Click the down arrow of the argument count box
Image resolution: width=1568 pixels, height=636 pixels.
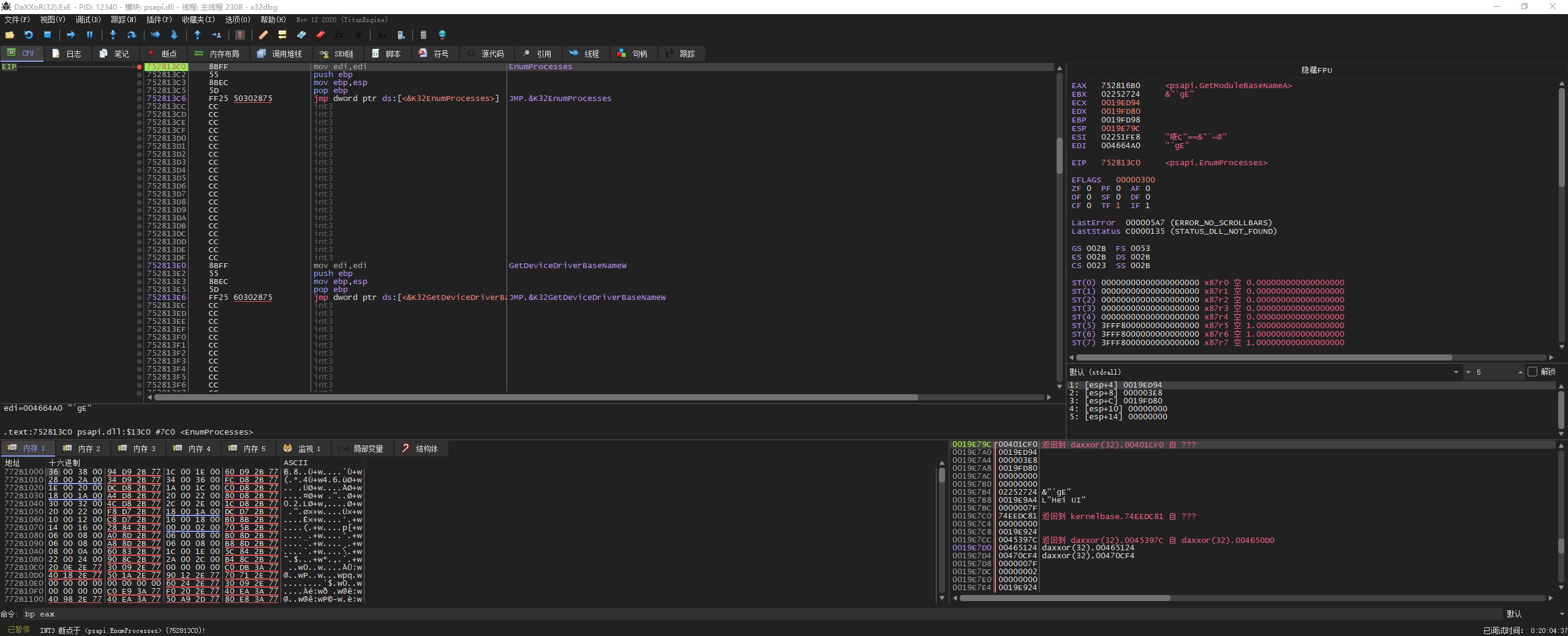pyautogui.click(x=1468, y=372)
